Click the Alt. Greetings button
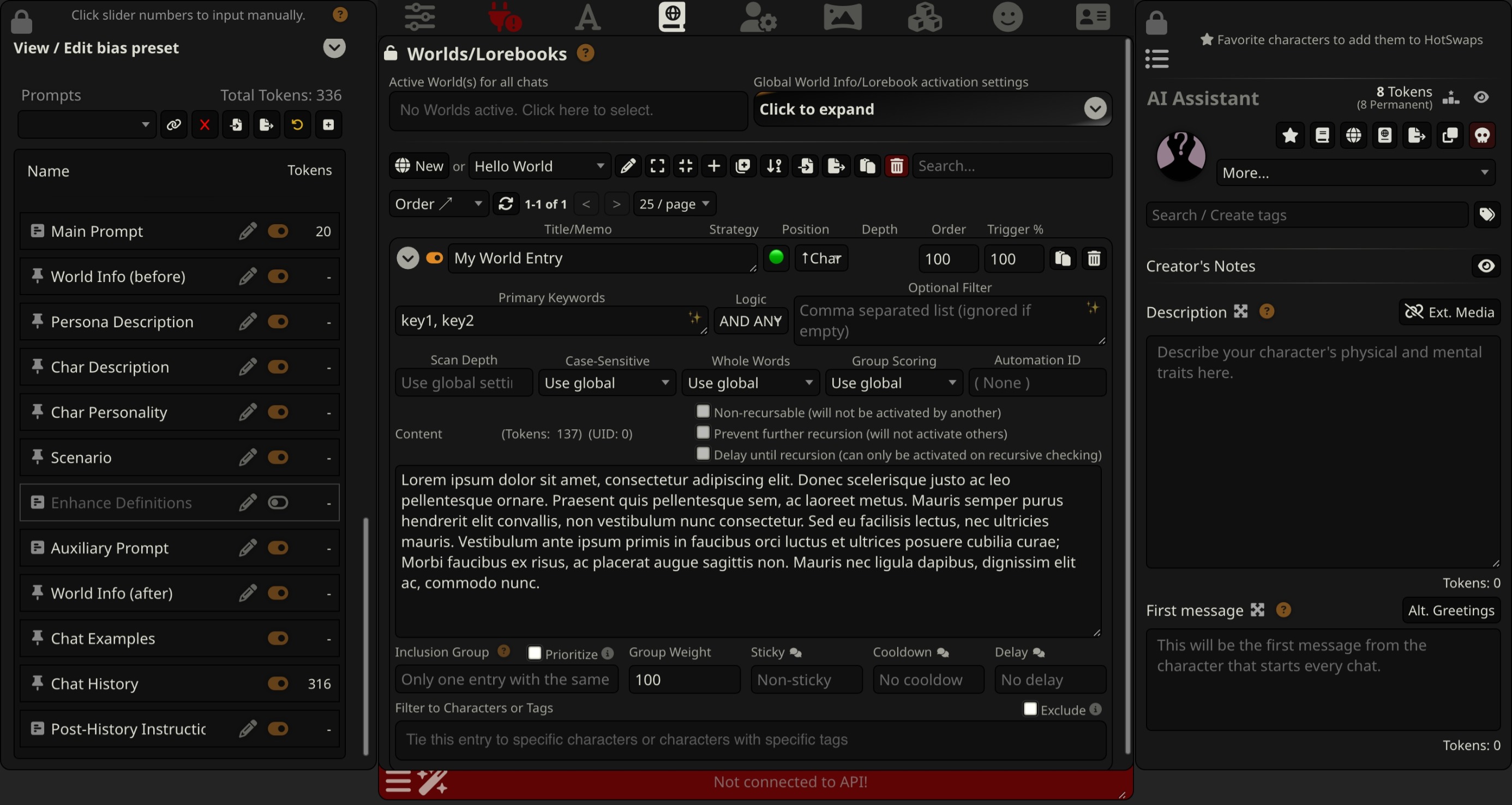1512x805 pixels. tap(1450, 611)
